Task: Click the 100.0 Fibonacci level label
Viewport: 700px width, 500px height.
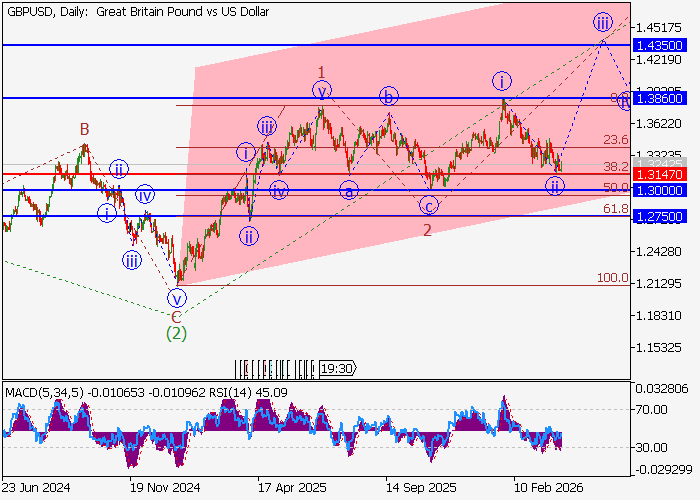Action: click(x=613, y=278)
